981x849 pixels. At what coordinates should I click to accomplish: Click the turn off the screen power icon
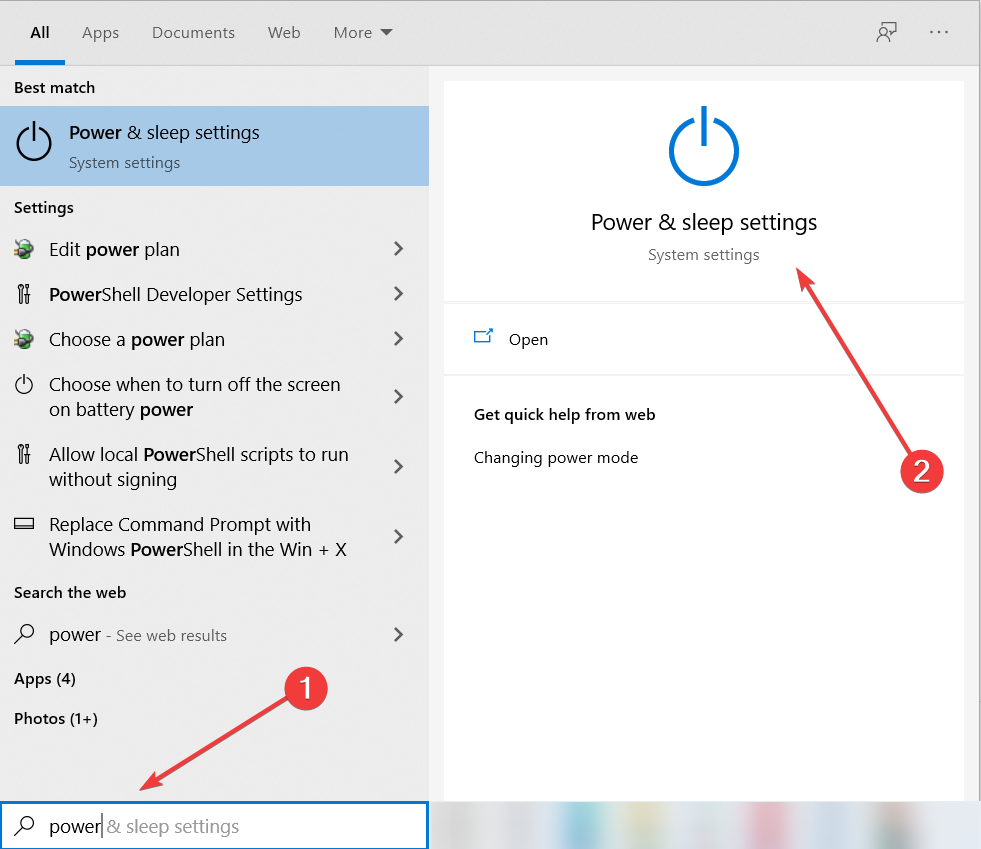pyautogui.click(x=24, y=384)
